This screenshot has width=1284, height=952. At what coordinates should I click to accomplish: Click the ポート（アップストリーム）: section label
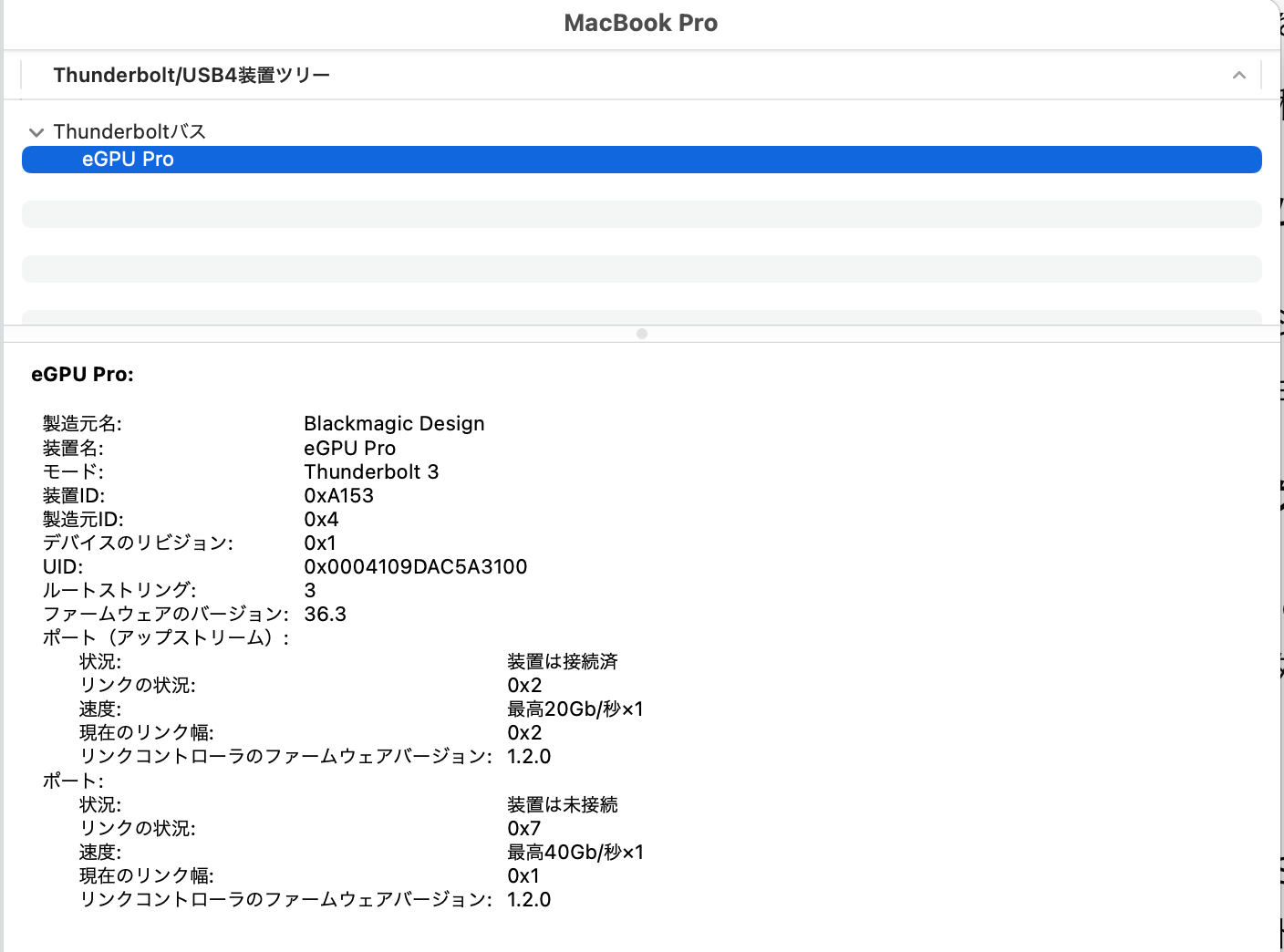coord(166,638)
